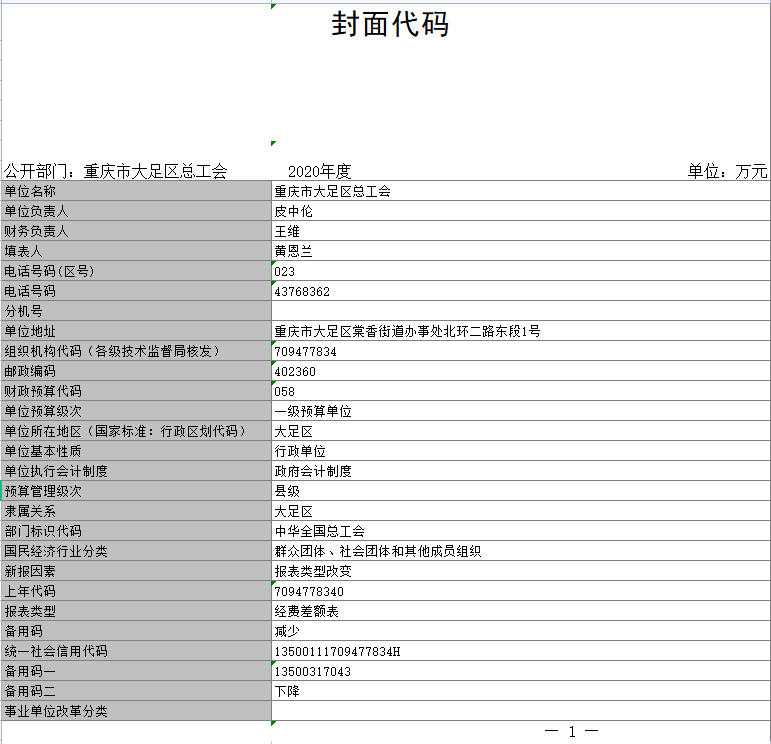Select value 县级

coord(287,491)
